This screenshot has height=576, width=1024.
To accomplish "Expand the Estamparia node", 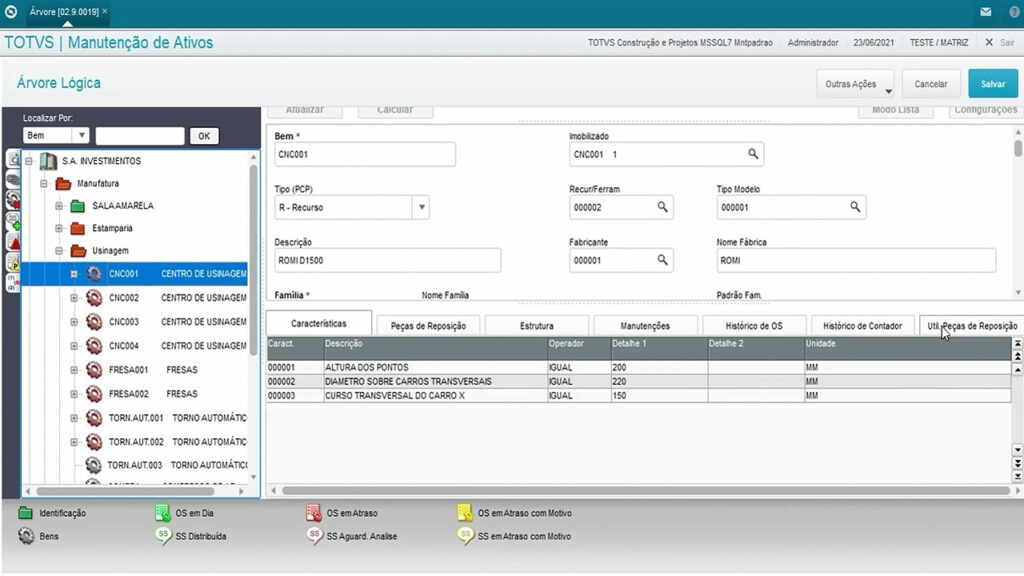I will [x=59, y=229].
